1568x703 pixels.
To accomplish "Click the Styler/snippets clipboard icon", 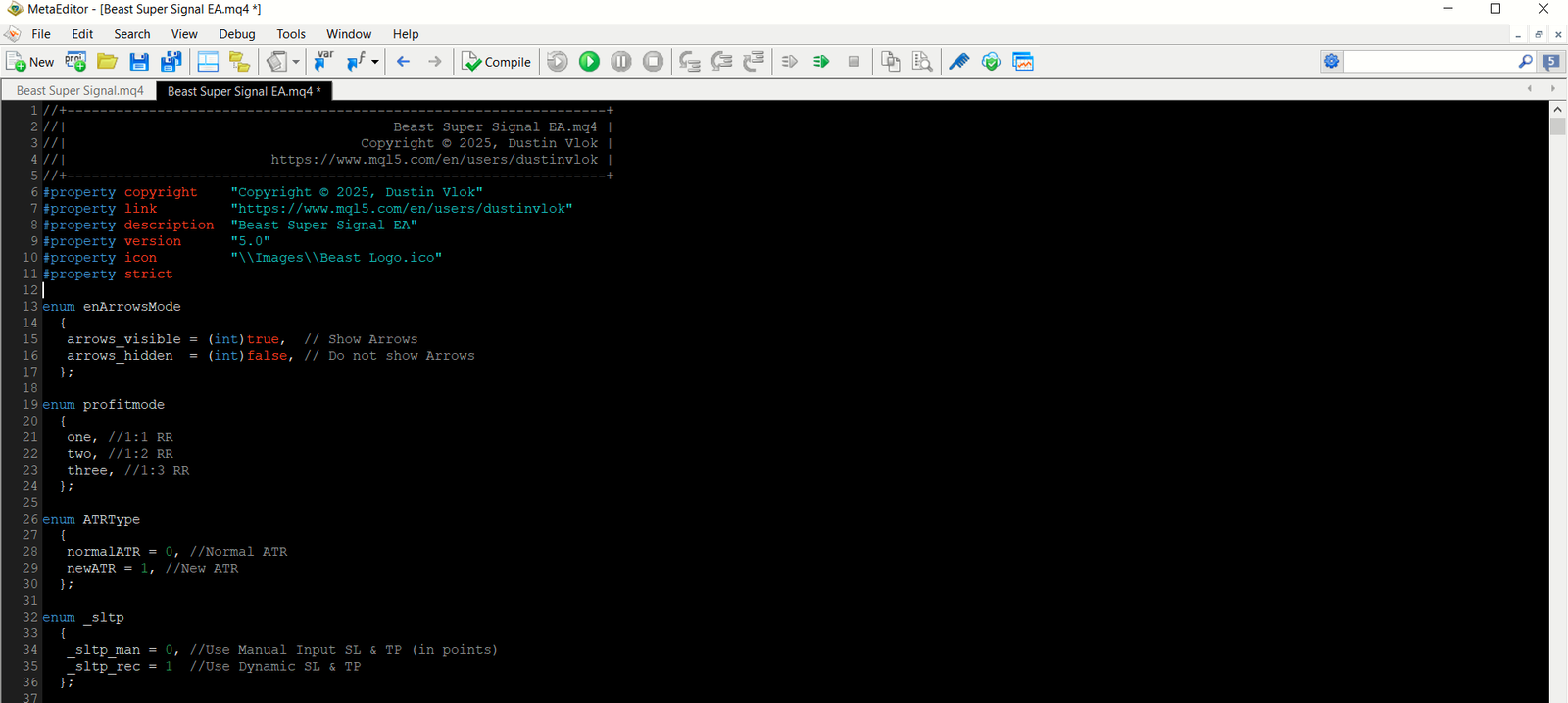I will click(x=277, y=62).
